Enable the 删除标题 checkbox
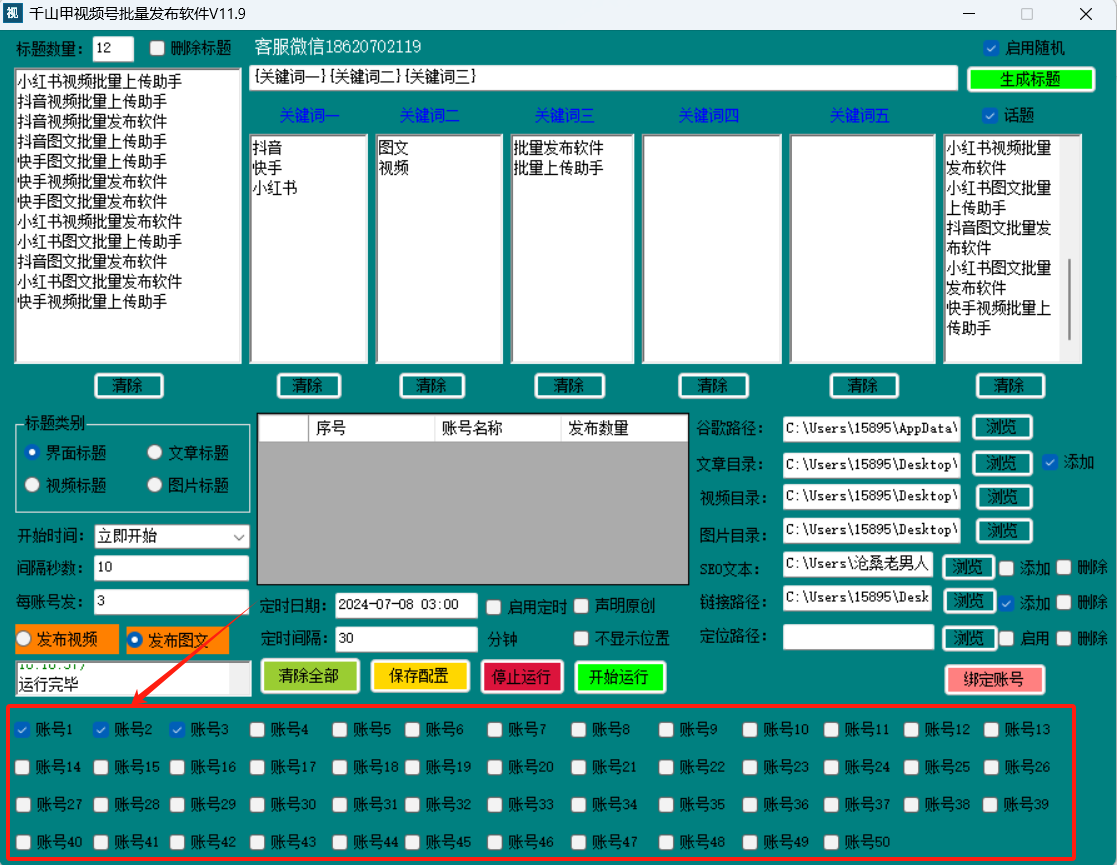 [157, 48]
